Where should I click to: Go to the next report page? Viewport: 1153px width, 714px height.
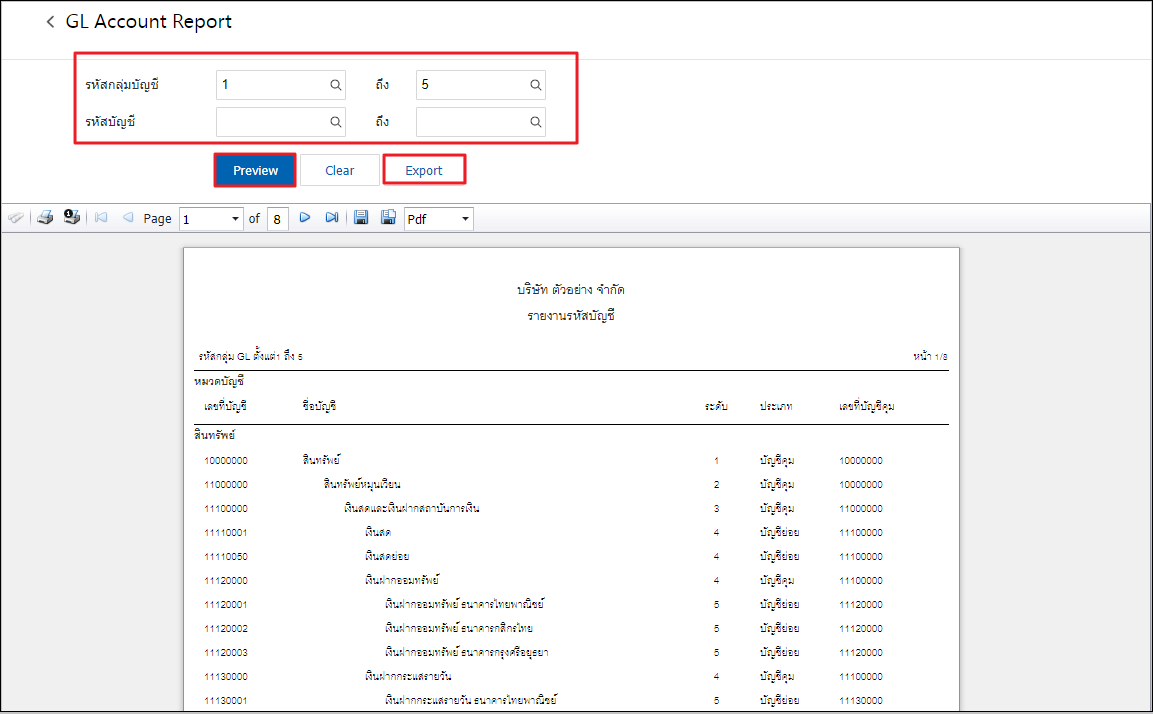point(304,218)
